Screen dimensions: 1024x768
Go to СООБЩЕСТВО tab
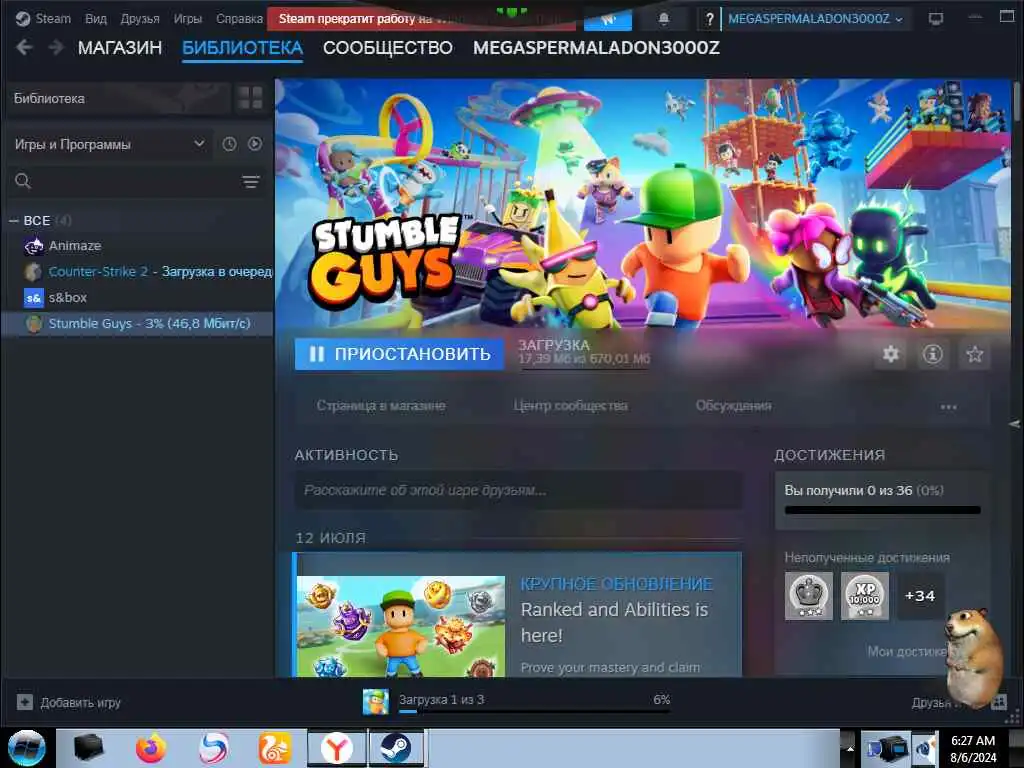[x=387, y=48]
